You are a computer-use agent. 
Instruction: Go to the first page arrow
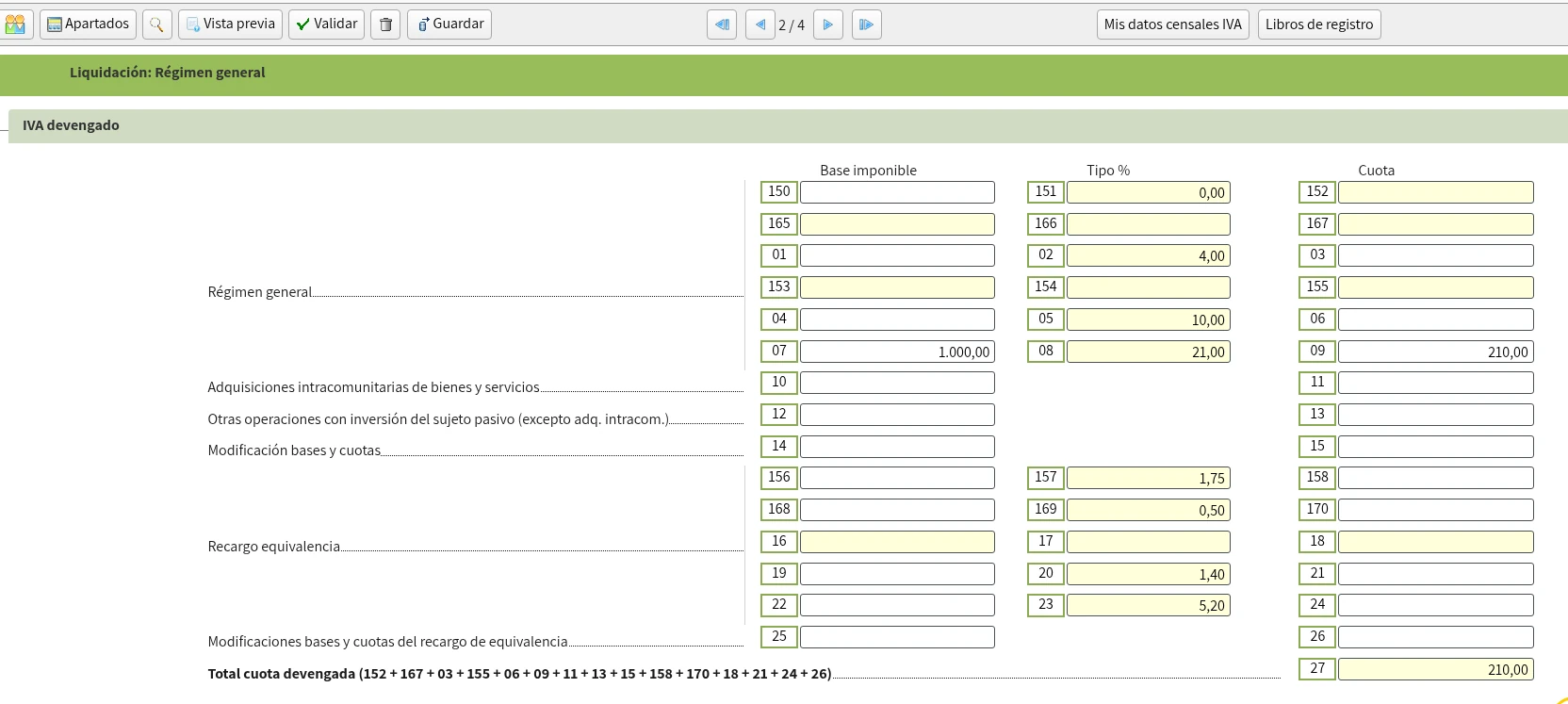click(722, 25)
